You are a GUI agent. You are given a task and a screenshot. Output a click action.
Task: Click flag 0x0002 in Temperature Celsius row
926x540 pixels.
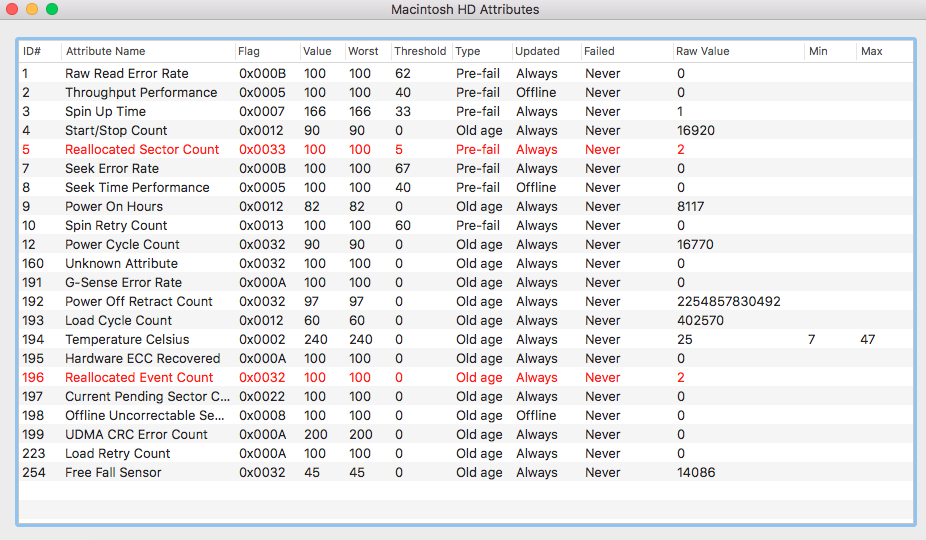[262, 339]
